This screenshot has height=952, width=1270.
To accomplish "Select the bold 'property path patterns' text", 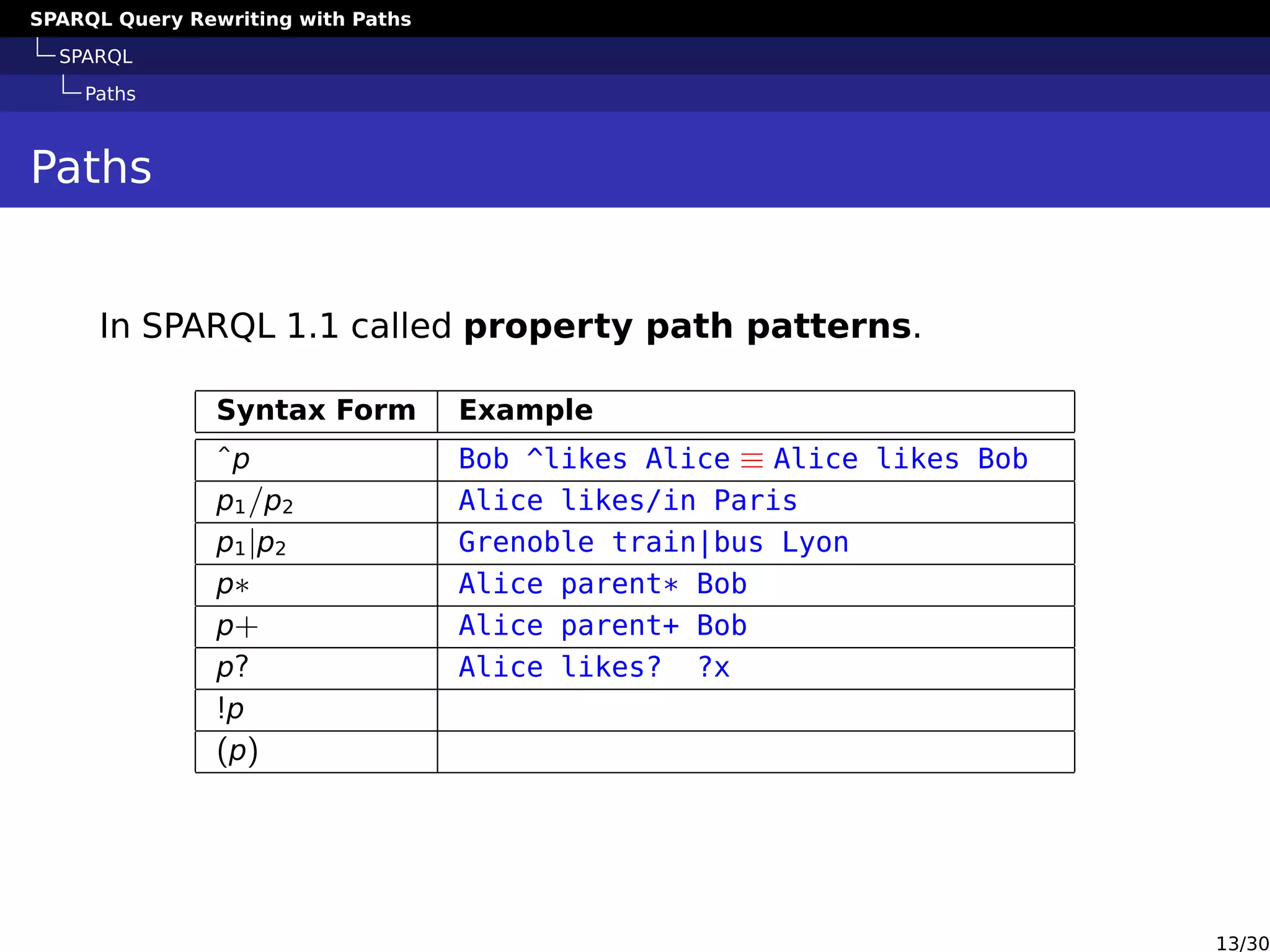I will 688,327.
